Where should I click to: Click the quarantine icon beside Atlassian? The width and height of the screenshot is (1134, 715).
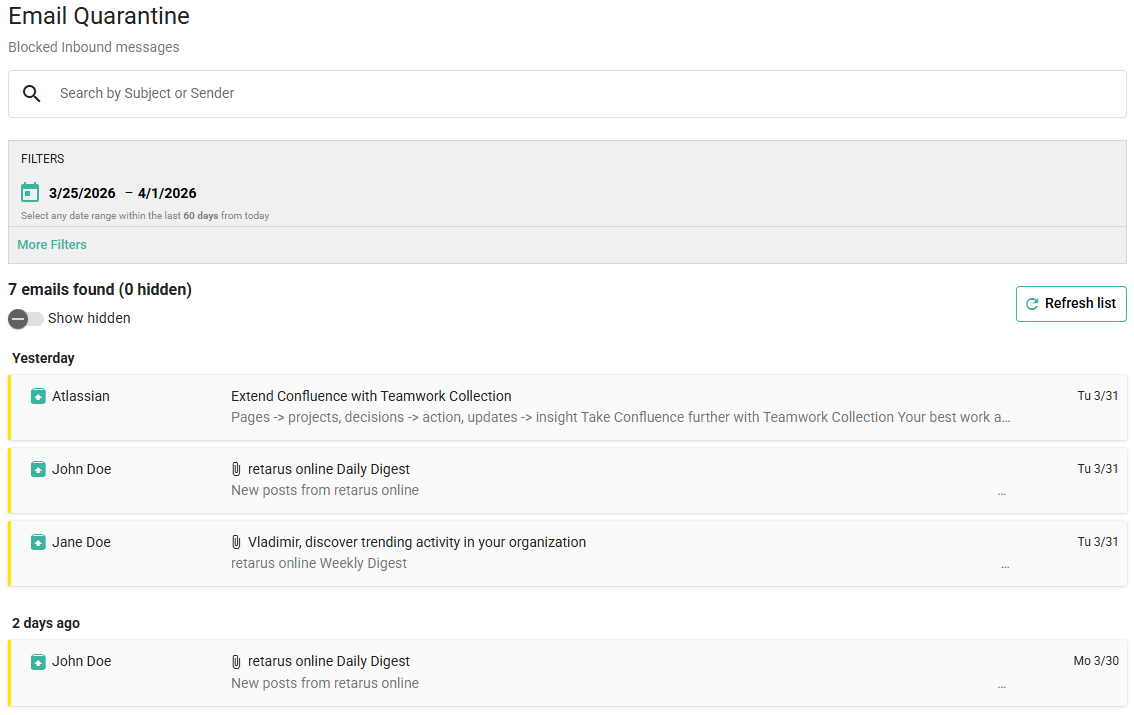coord(38,396)
